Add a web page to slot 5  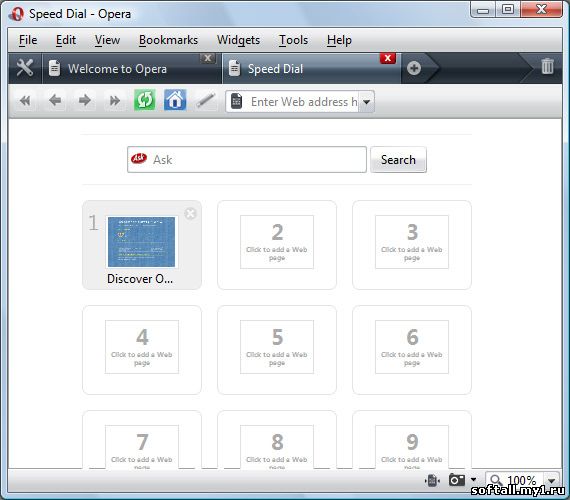coord(277,347)
